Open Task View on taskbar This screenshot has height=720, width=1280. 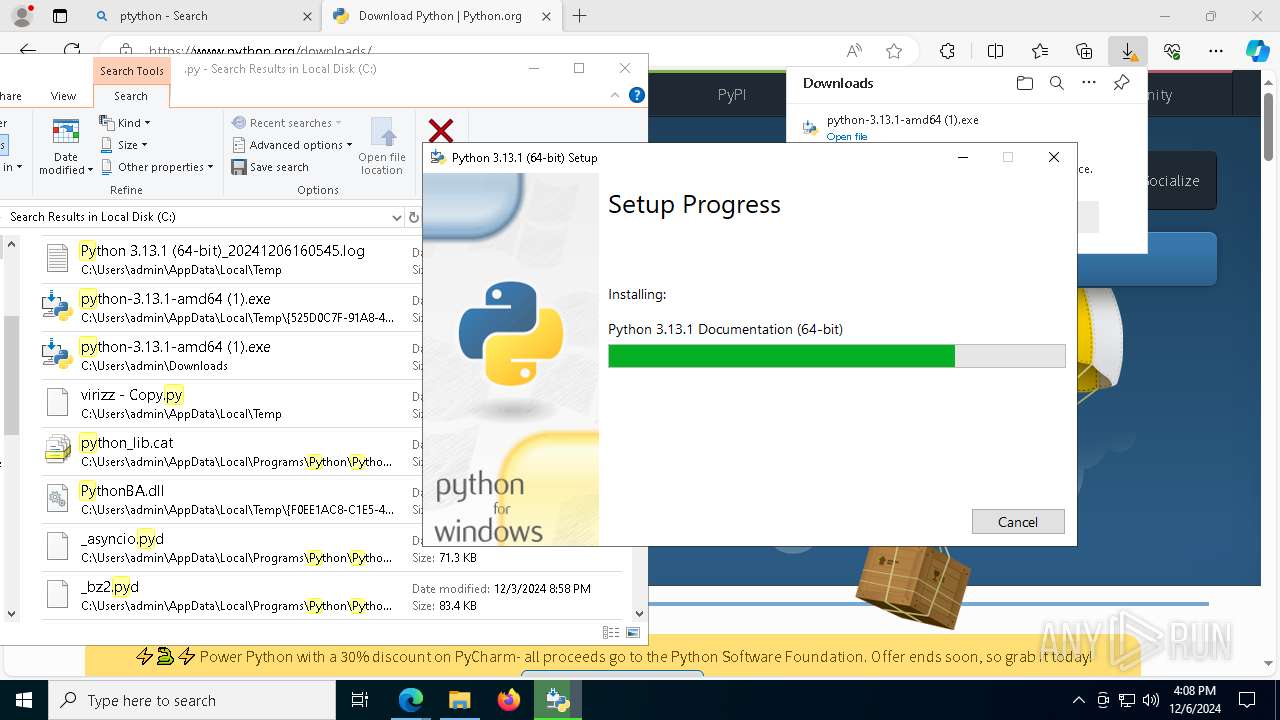coord(361,700)
